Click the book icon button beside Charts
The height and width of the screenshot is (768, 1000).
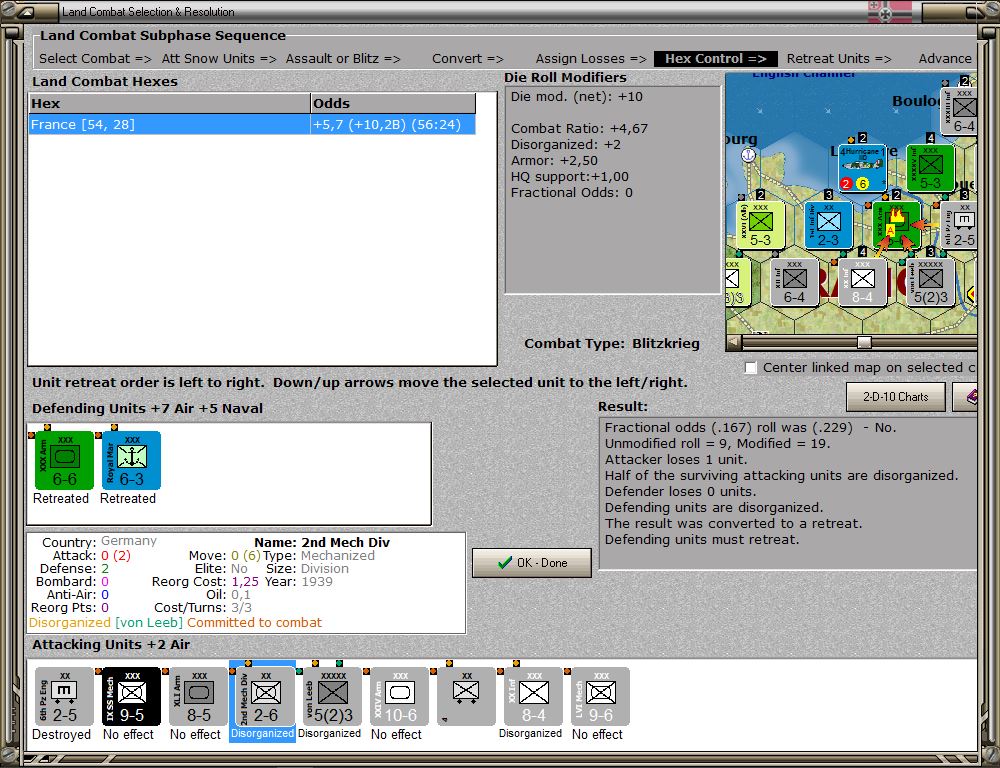966,397
